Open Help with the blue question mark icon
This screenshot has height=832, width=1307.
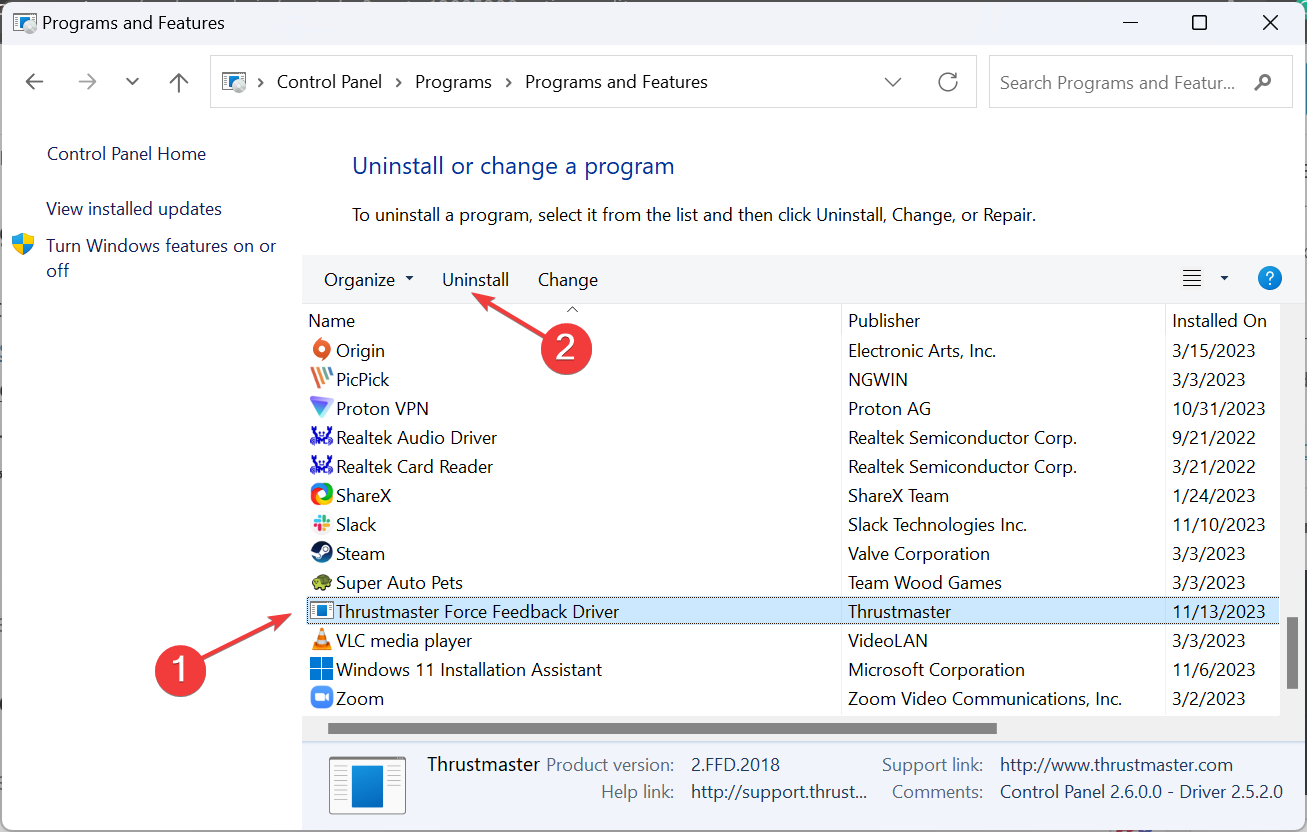[x=1269, y=279]
